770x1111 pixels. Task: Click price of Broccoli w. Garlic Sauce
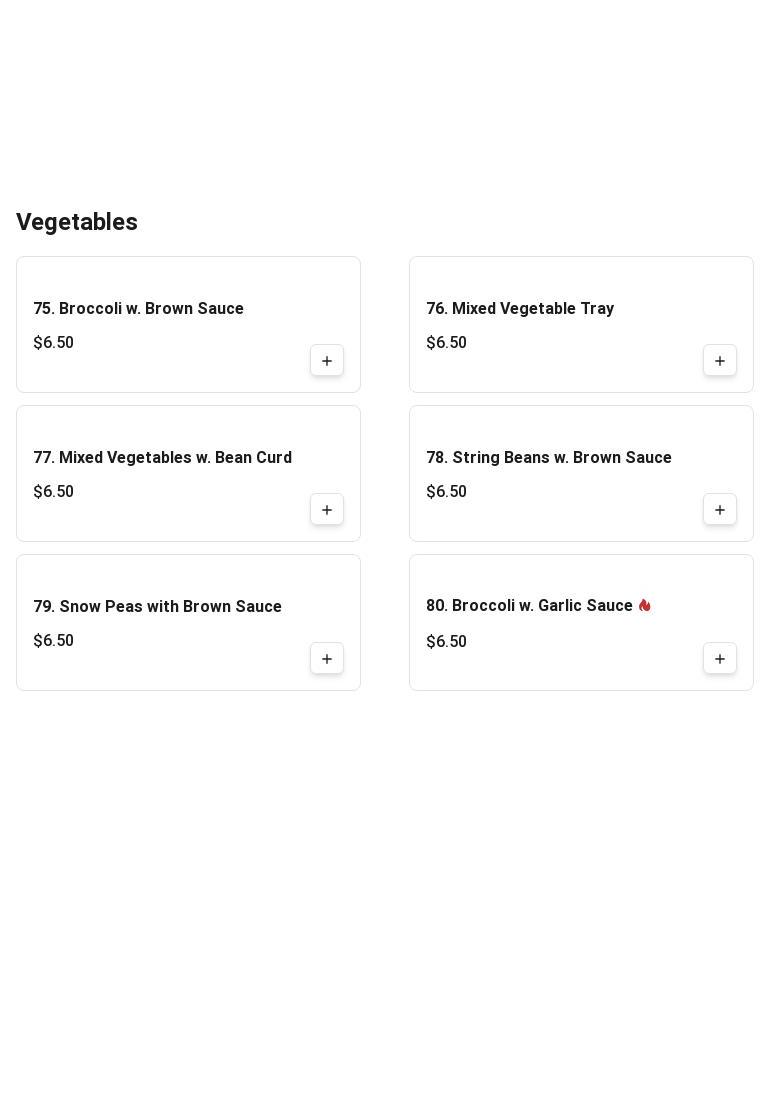(x=446, y=642)
